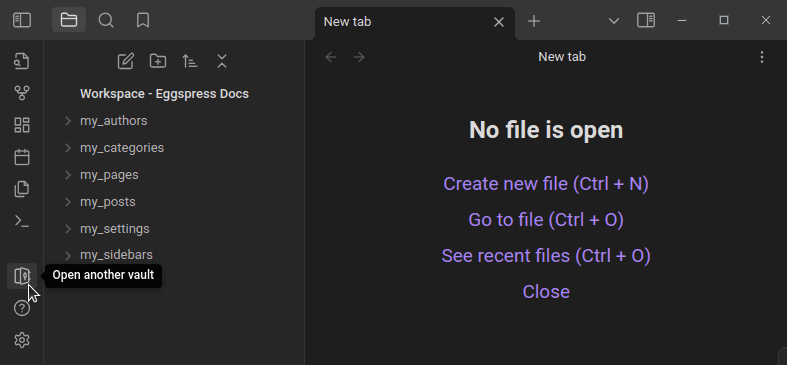Open another vault icon

[x=22, y=276]
